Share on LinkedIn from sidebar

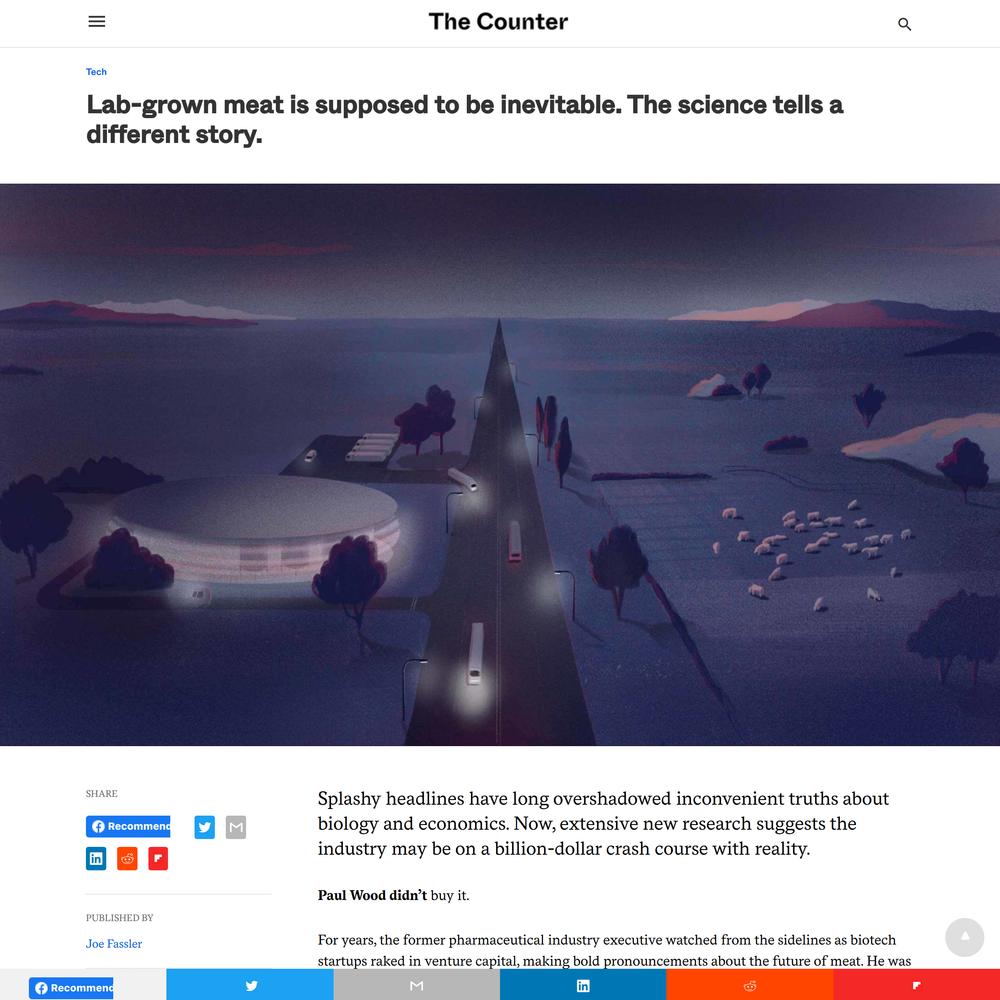(96, 858)
